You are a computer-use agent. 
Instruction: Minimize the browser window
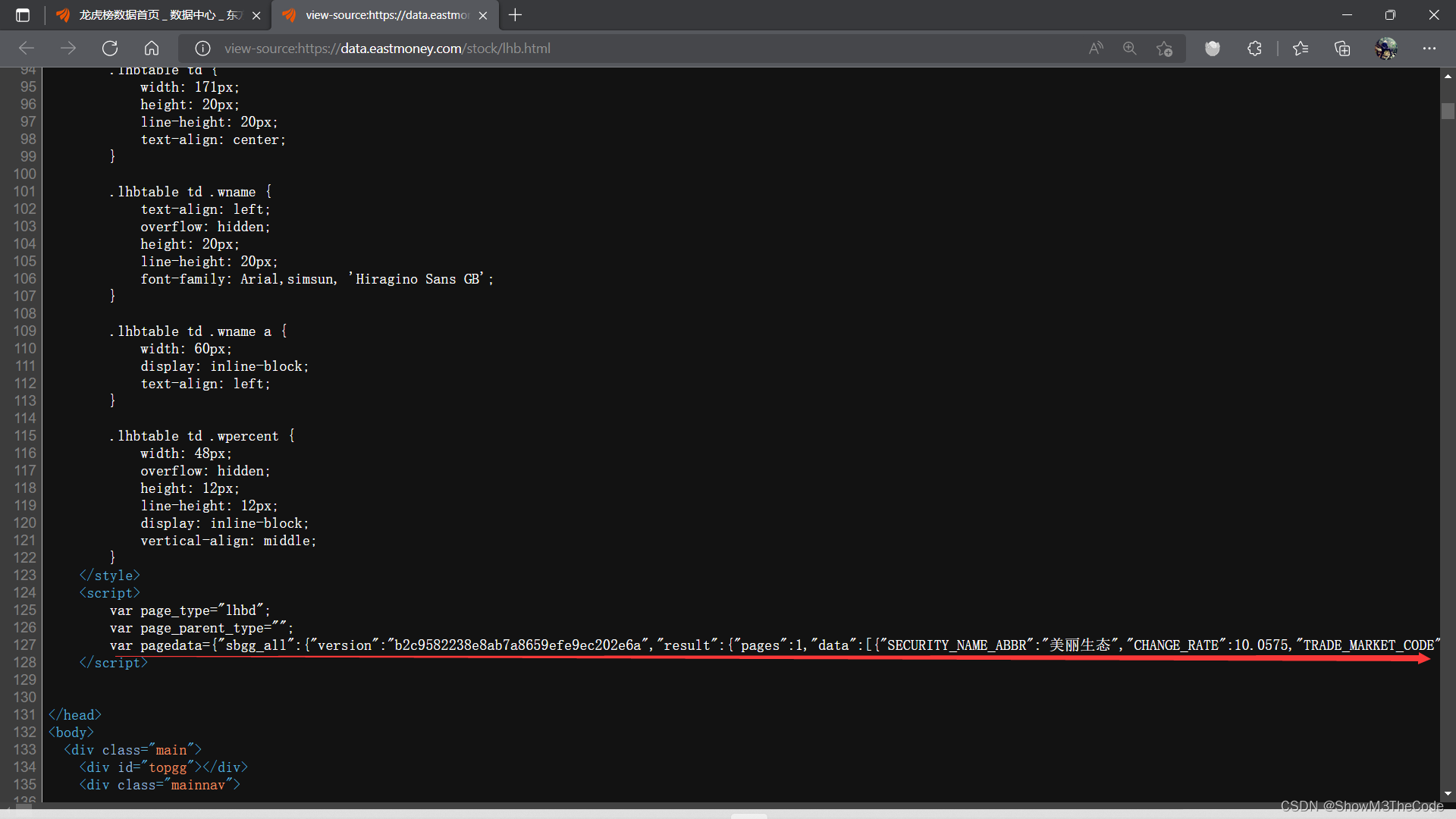(x=1347, y=15)
